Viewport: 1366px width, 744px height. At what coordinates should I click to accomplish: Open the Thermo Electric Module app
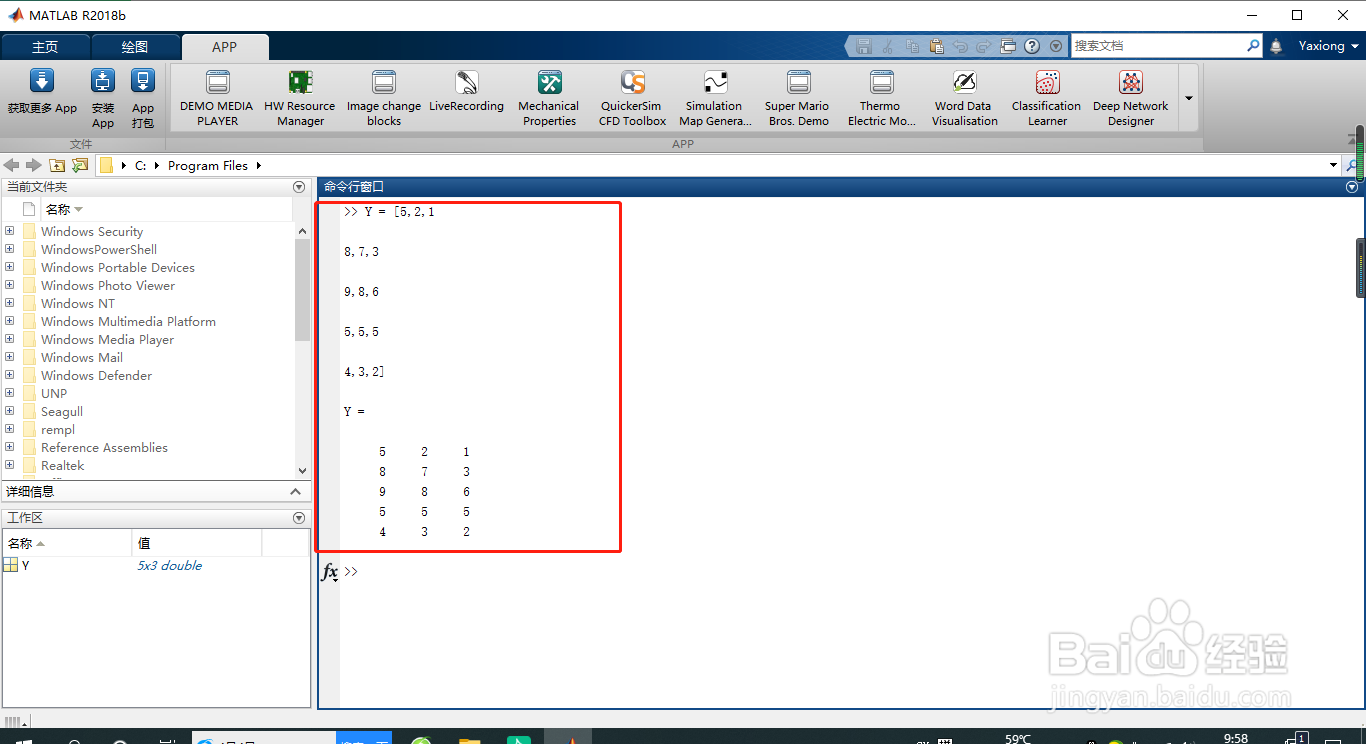coord(881,98)
